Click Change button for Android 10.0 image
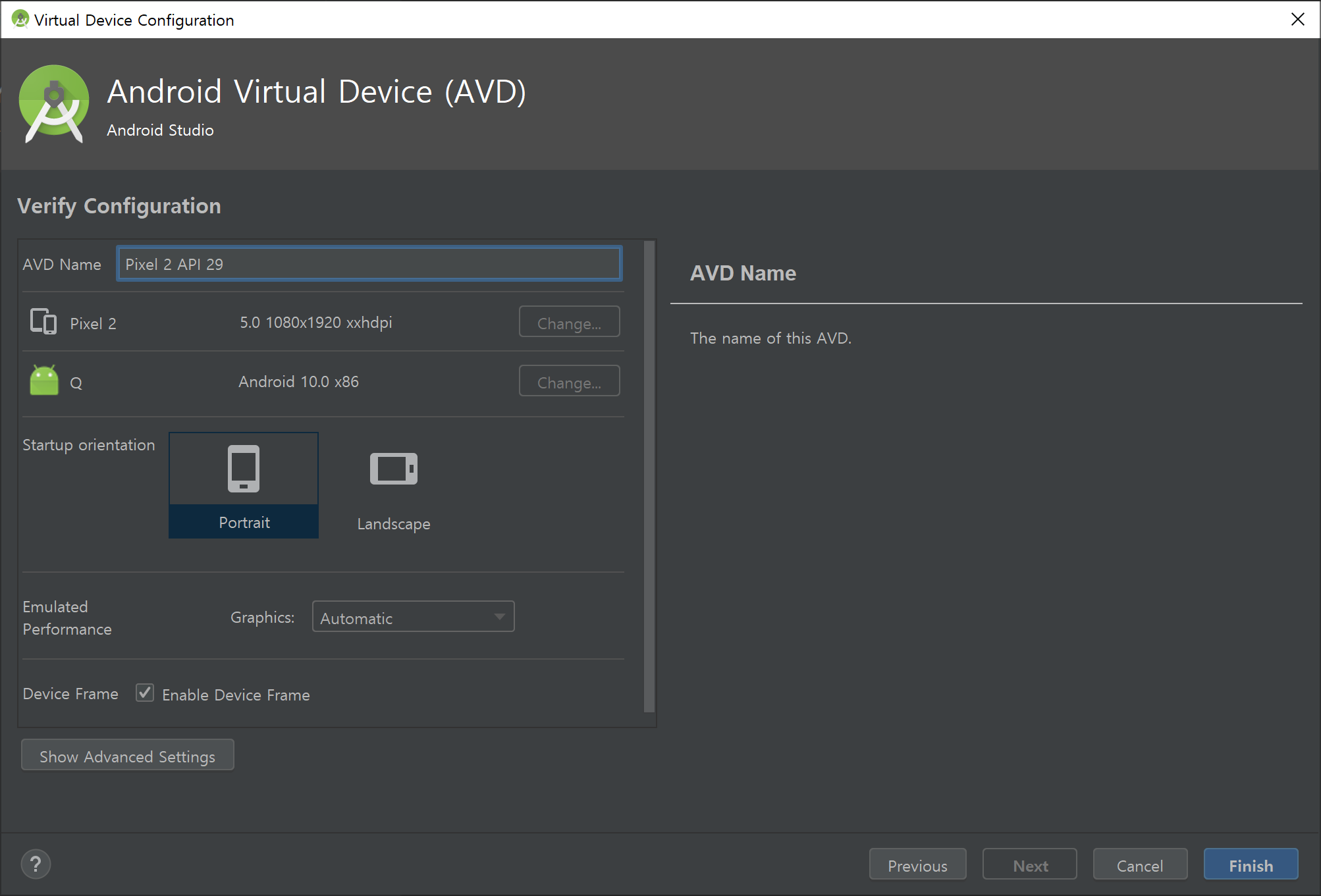Viewport: 1321px width, 896px height. 569,382
